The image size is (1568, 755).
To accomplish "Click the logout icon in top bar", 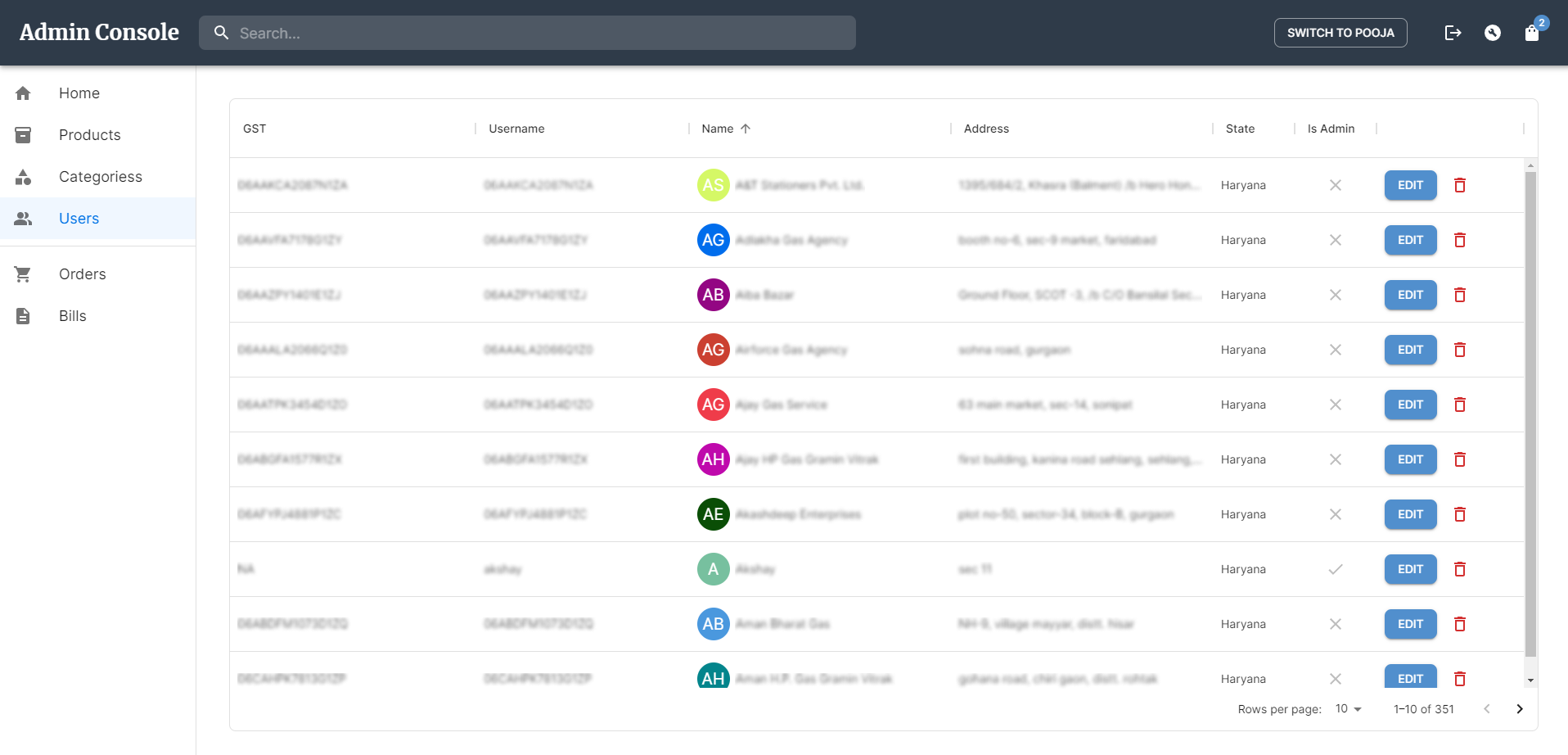I will click(x=1453, y=33).
